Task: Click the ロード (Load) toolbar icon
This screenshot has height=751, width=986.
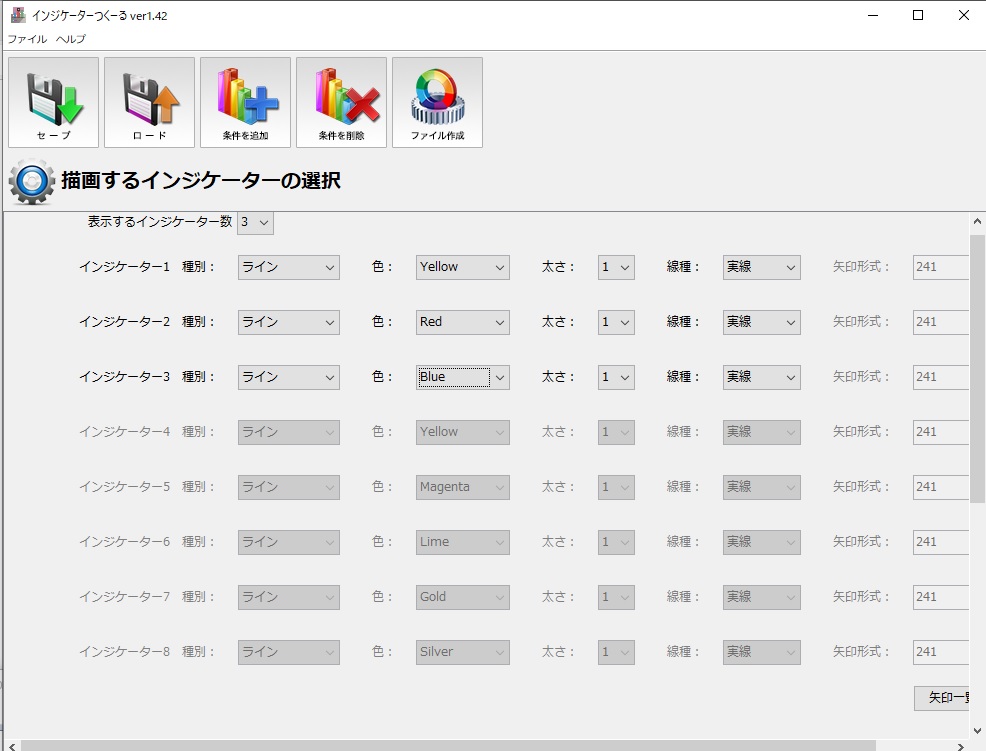Action: 149,102
